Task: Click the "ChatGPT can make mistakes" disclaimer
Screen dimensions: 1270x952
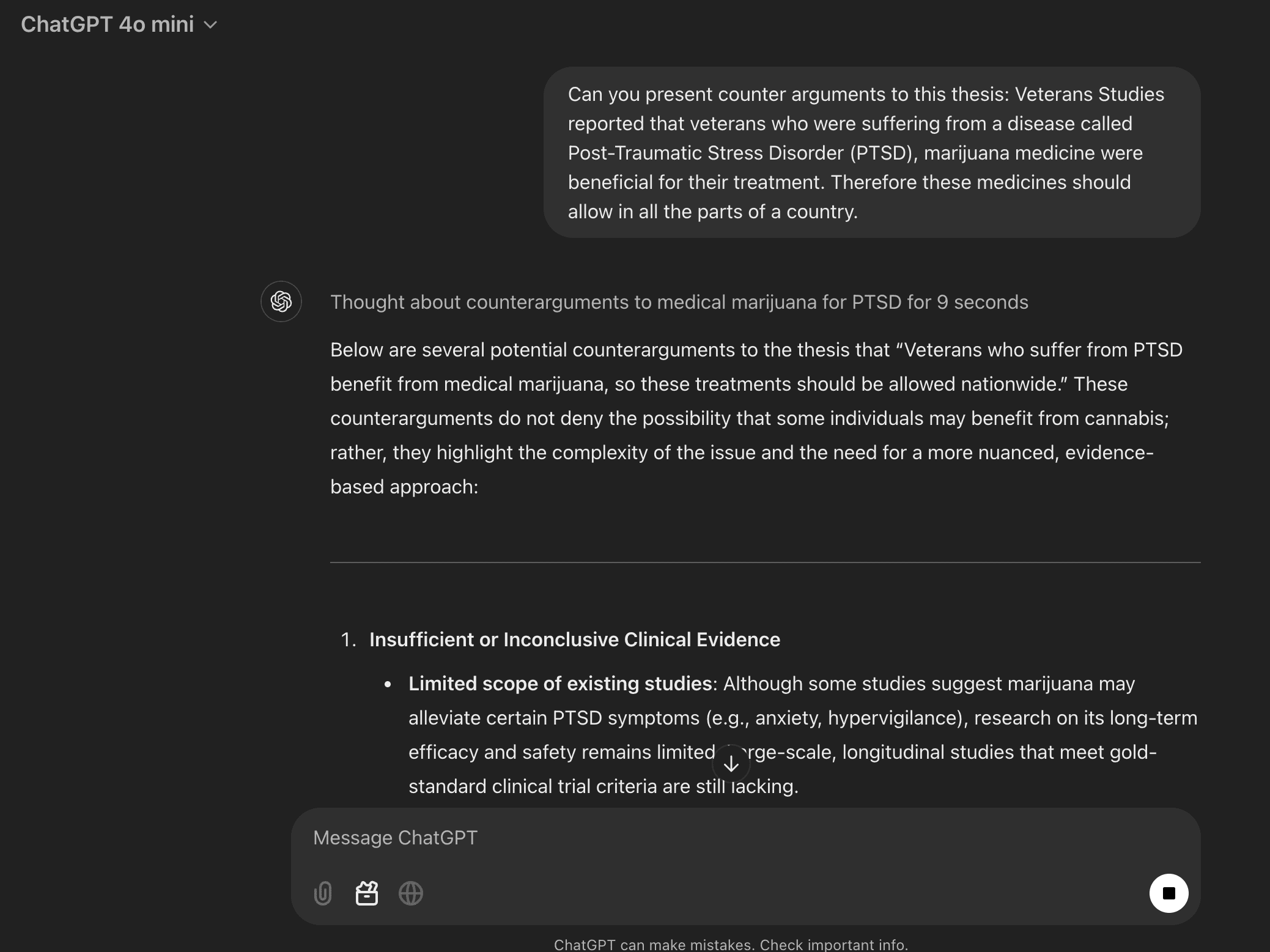Action: pyautogui.click(x=731, y=944)
